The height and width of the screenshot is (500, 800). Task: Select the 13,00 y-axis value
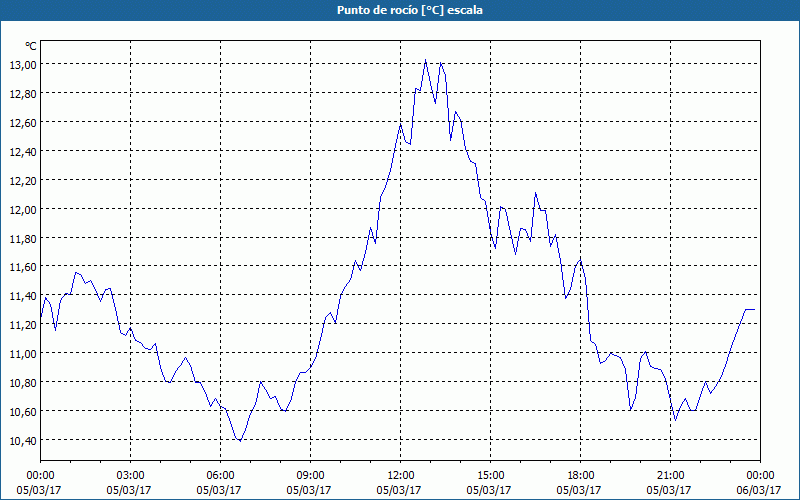click(23, 64)
